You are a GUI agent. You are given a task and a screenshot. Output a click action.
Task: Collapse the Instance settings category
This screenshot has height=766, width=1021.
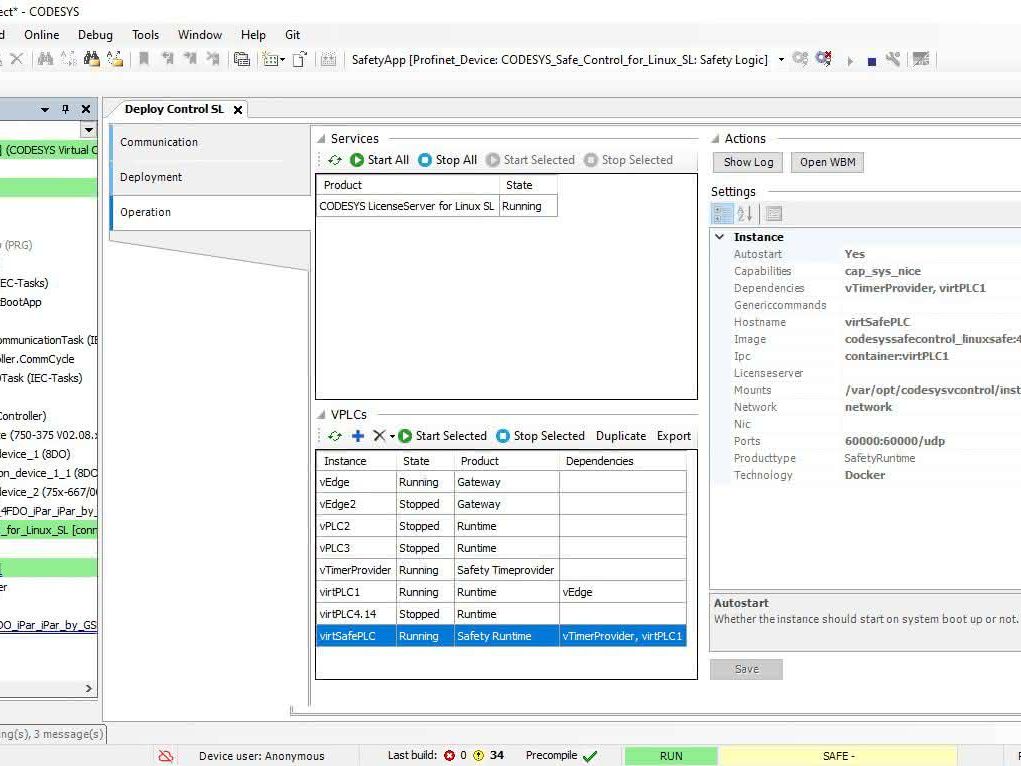pos(720,237)
